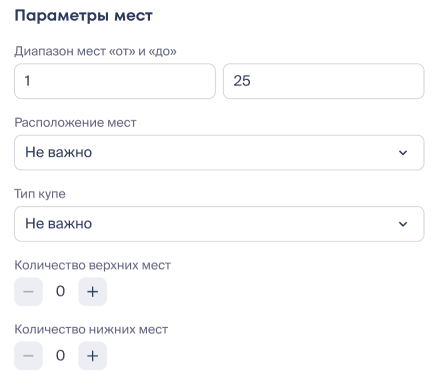Click the 'Расположение мест' field label

tap(75, 123)
